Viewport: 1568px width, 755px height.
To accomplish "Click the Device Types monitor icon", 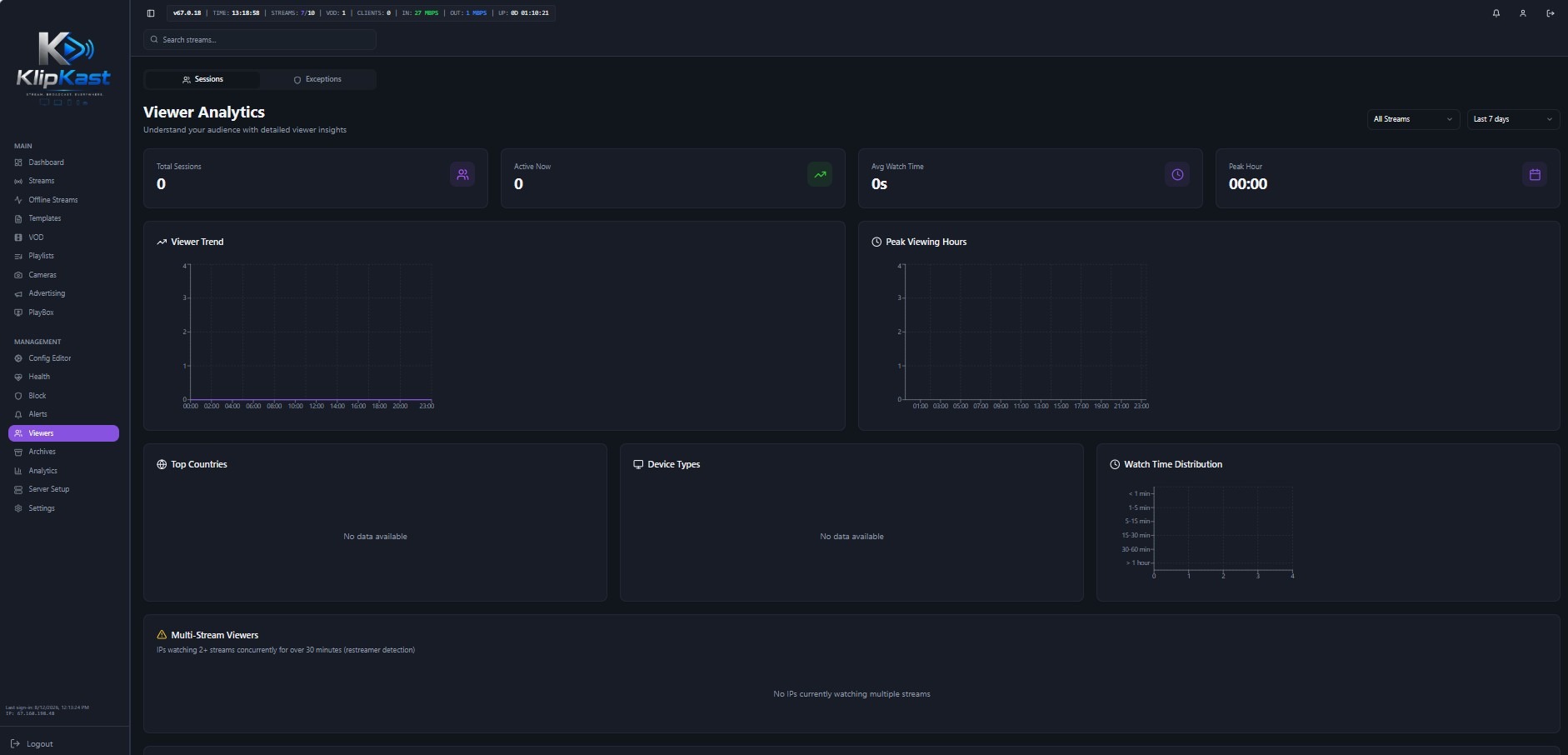I will (x=638, y=464).
